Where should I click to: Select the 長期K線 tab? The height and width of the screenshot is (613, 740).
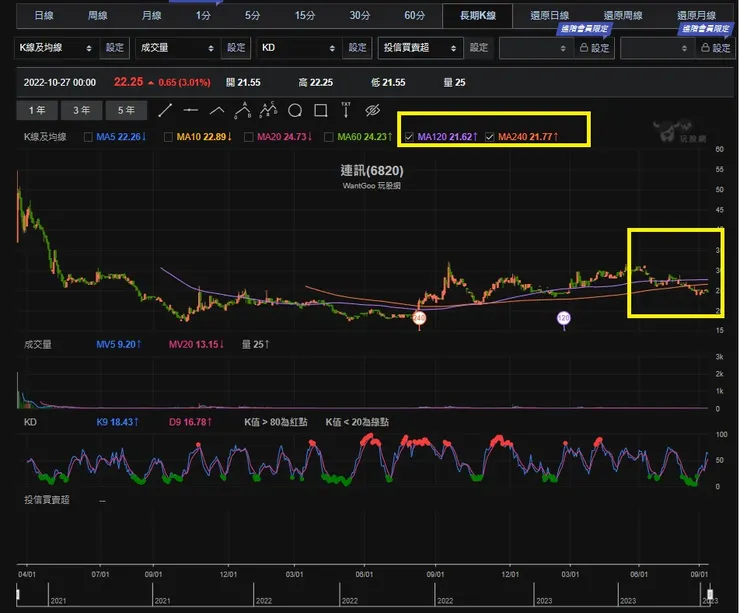[x=478, y=16]
